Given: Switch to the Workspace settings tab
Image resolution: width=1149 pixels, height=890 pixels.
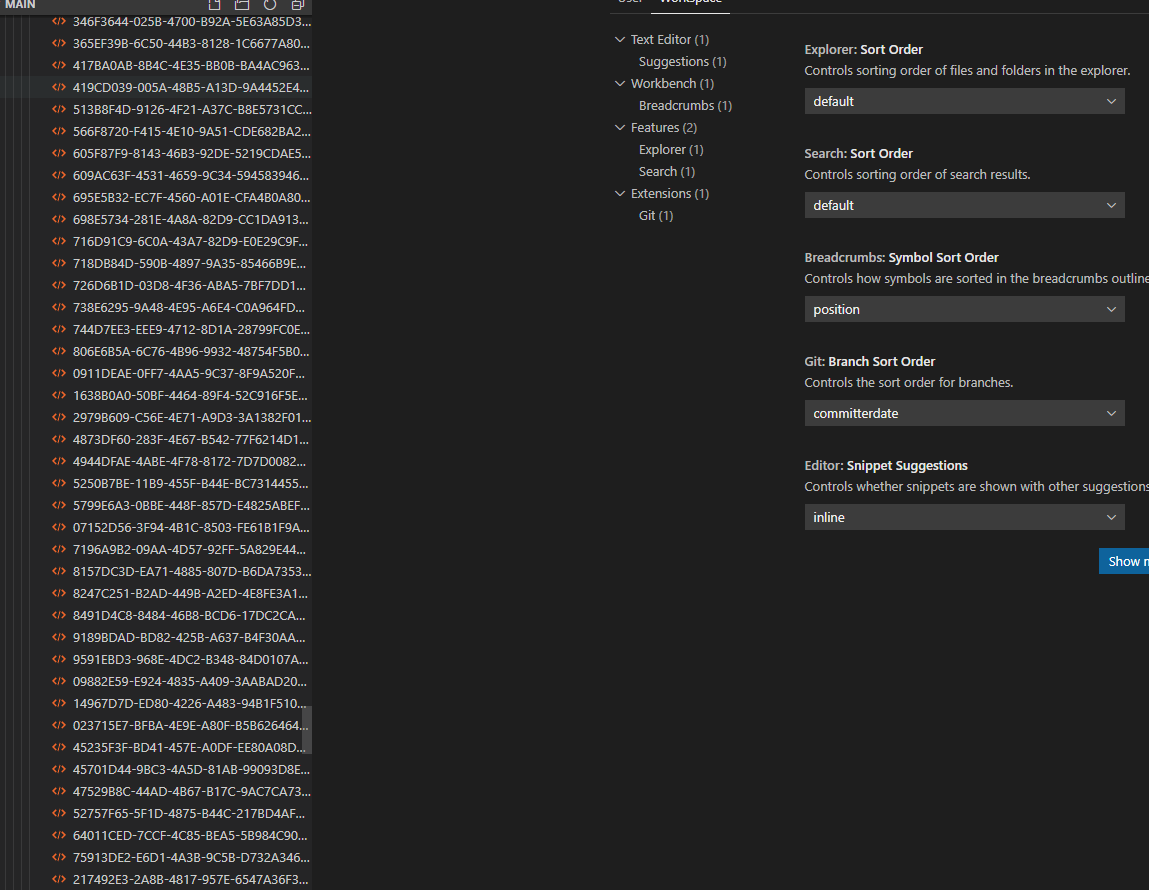Looking at the screenshot, I should click(x=690, y=2).
